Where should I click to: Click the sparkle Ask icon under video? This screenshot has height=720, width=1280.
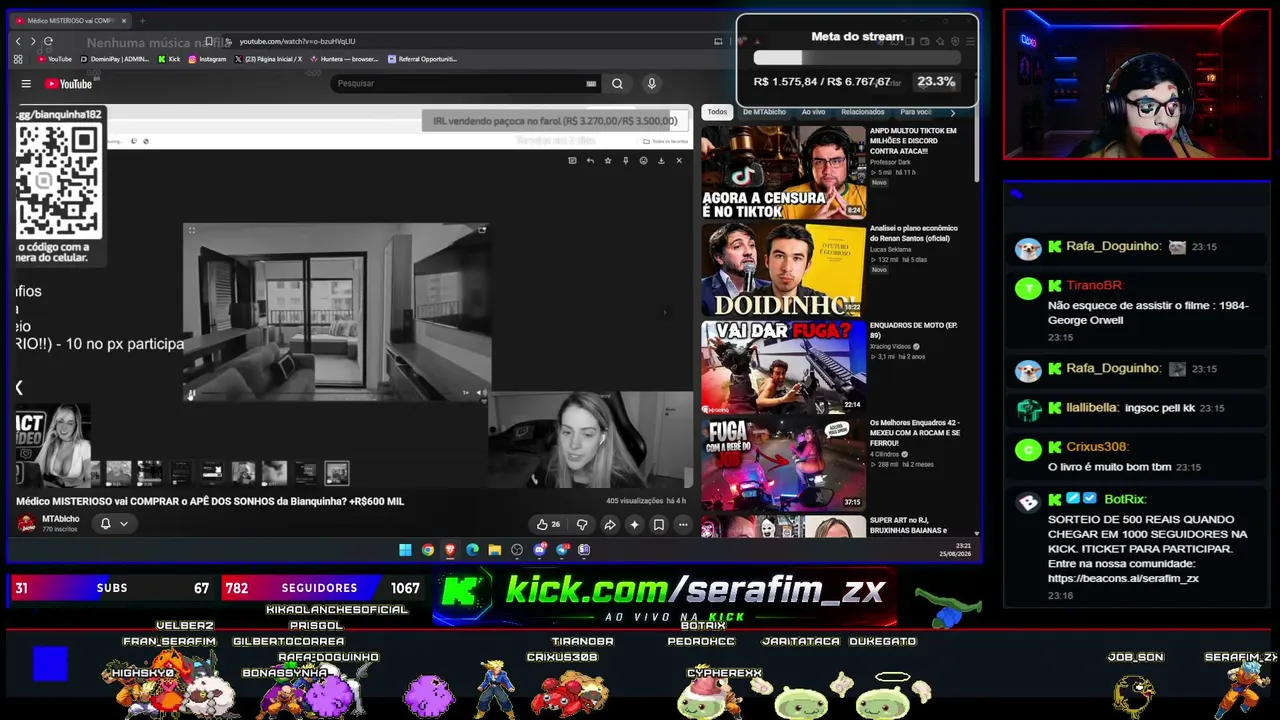click(634, 524)
